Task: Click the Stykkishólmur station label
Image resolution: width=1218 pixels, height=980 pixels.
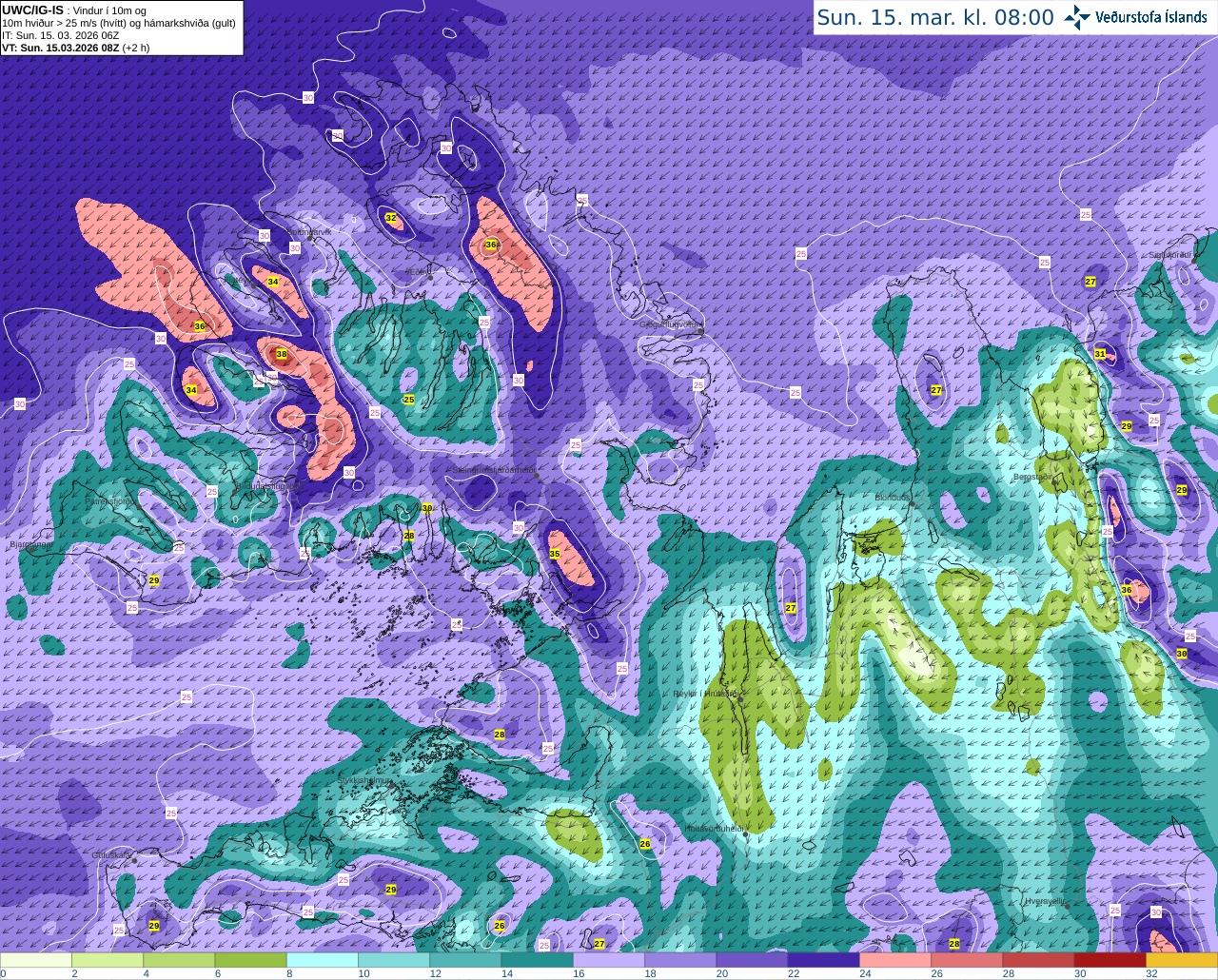Action: tap(364, 780)
